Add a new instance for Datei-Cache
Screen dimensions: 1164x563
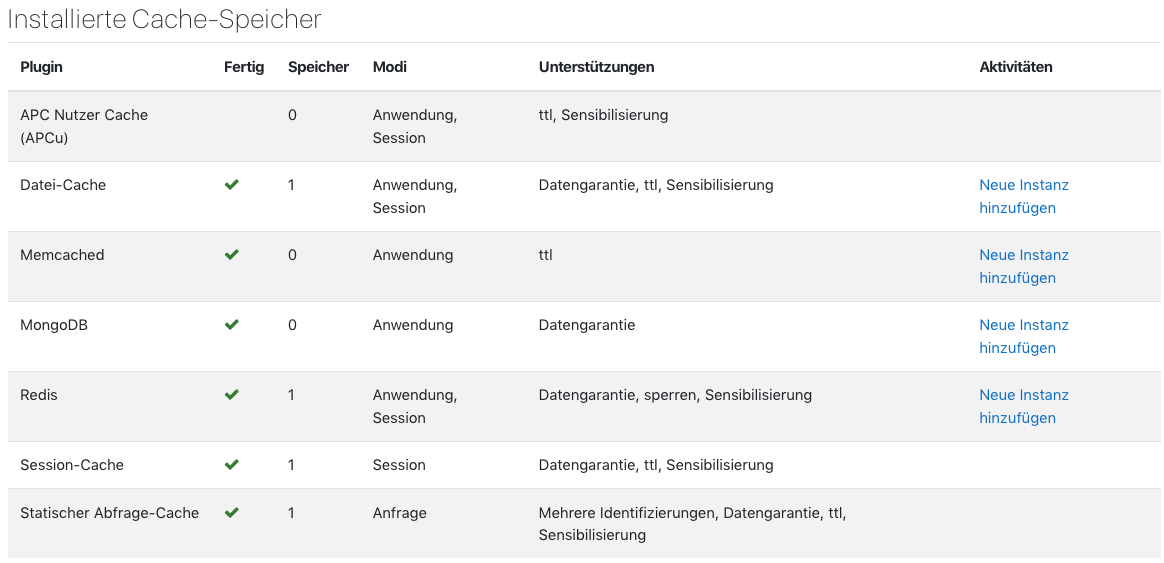[x=1024, y=196]
